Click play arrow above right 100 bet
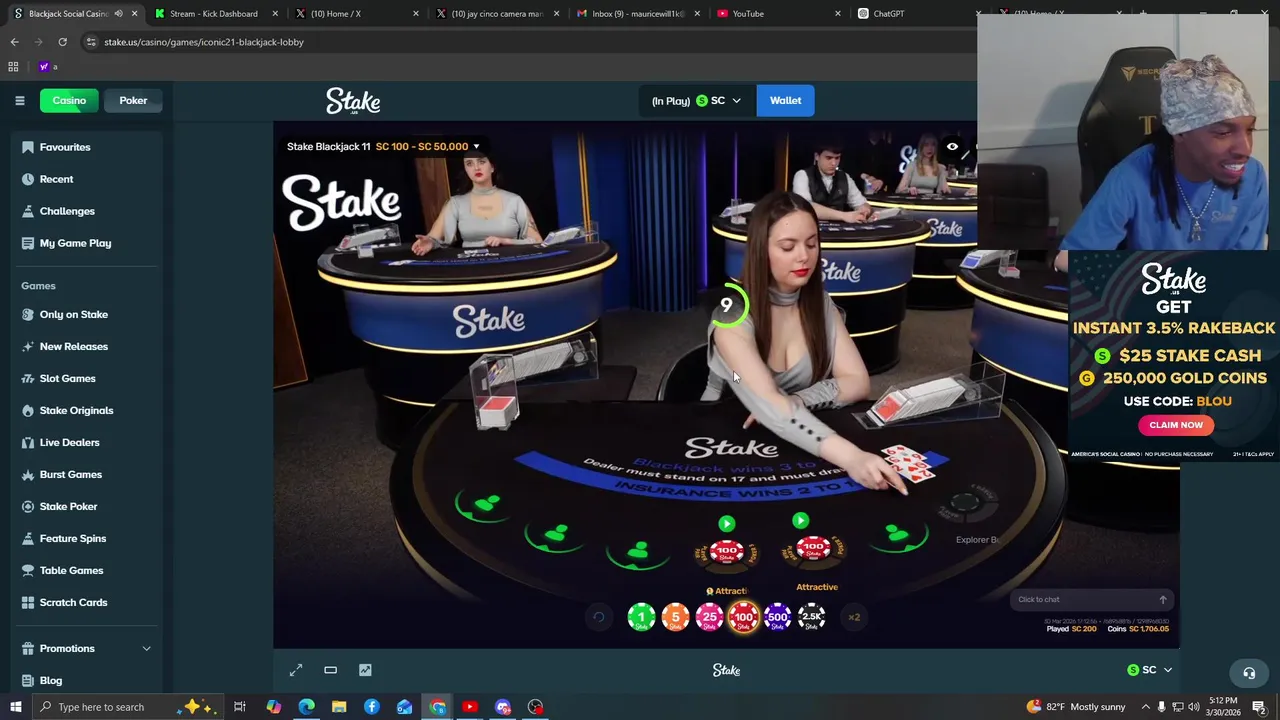1280x720 pixels. coord(800,520)
